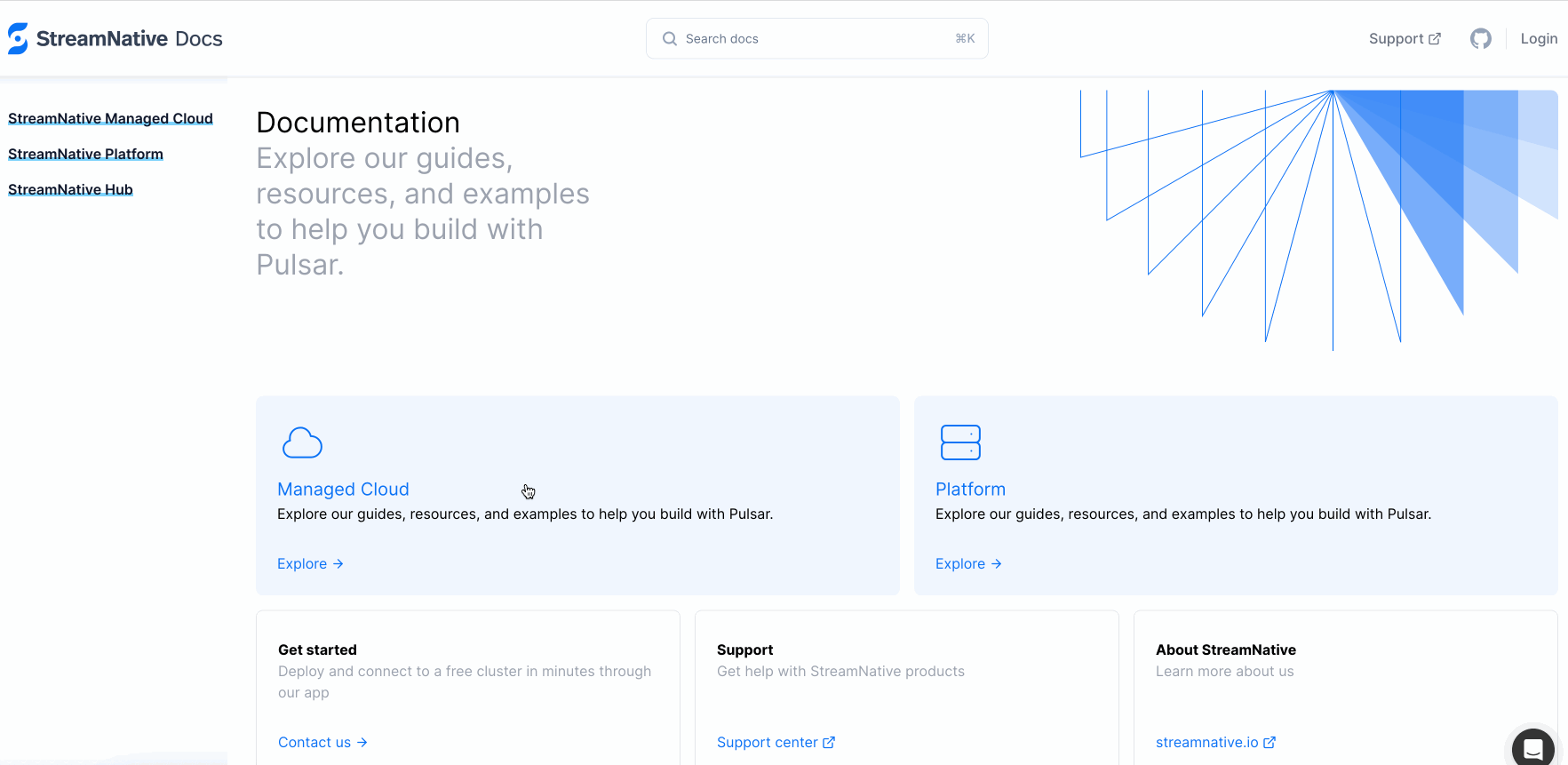Viewport: 1568px width, 765px height.
Task: Click the Login button
Action: [x=1540, y=38]
